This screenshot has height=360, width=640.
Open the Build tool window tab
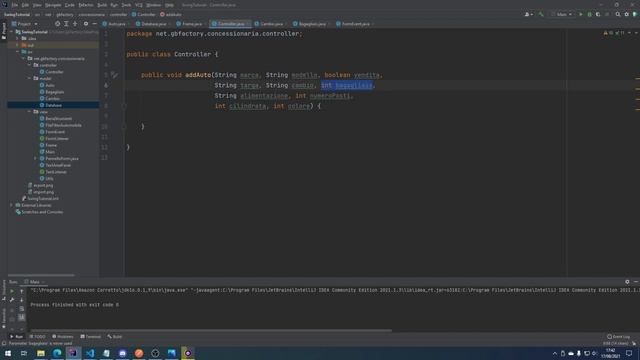[115, 337]
